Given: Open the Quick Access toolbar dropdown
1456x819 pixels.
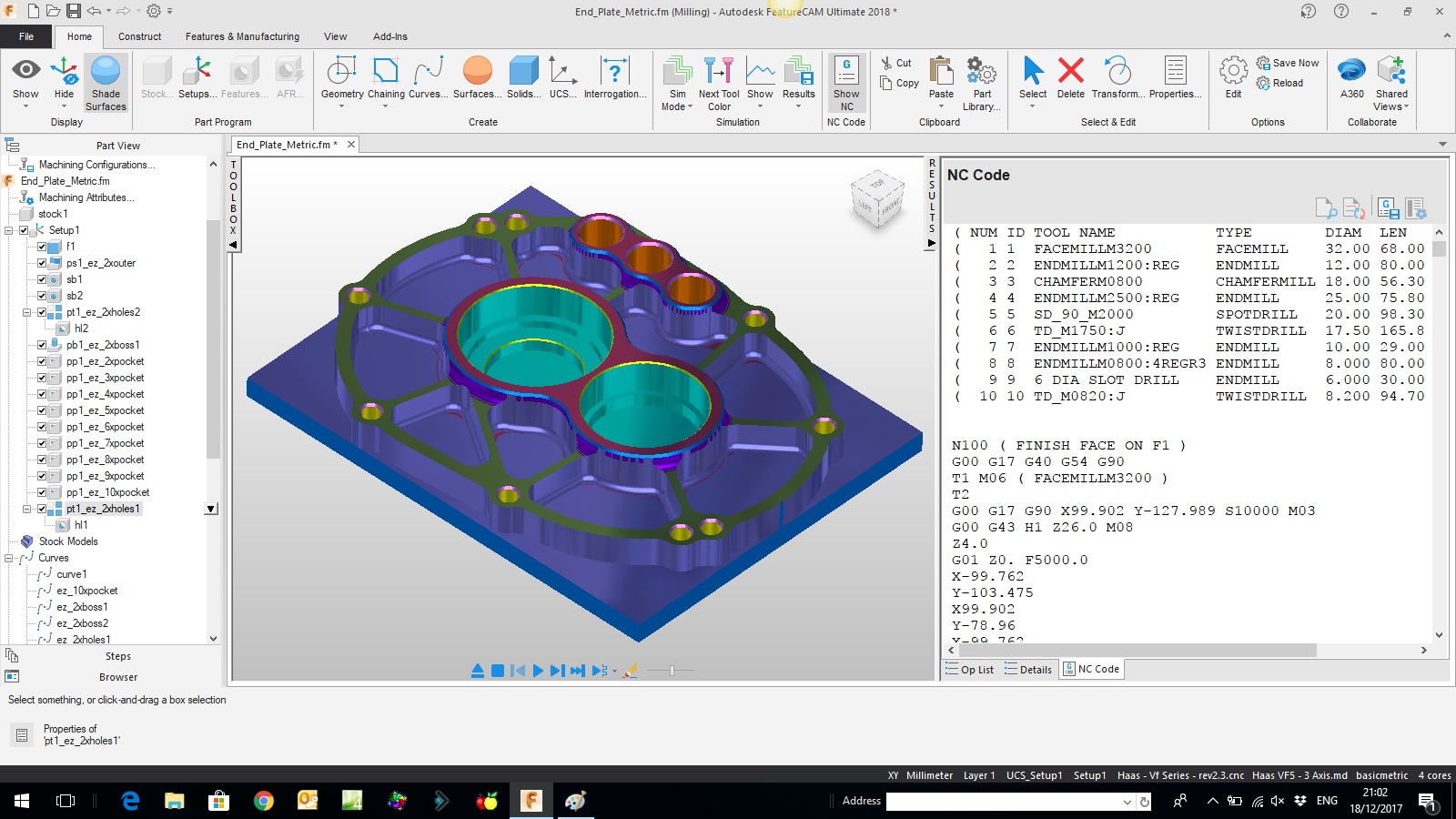Looking at the screenshot, I should [x=170, y=12].
